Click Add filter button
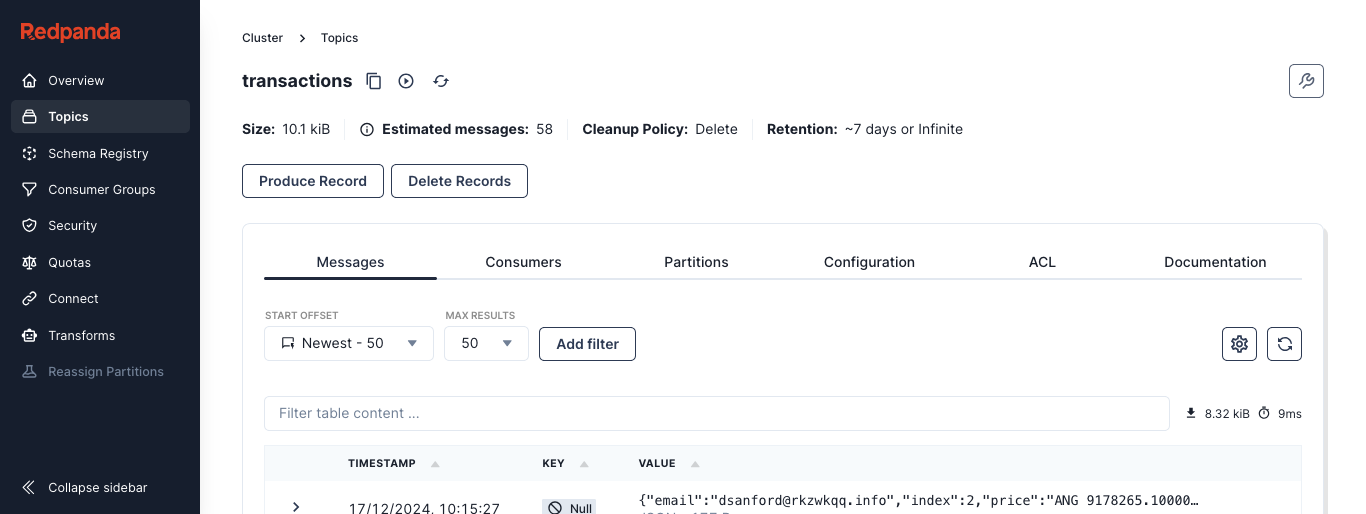 tap(587, 344)
